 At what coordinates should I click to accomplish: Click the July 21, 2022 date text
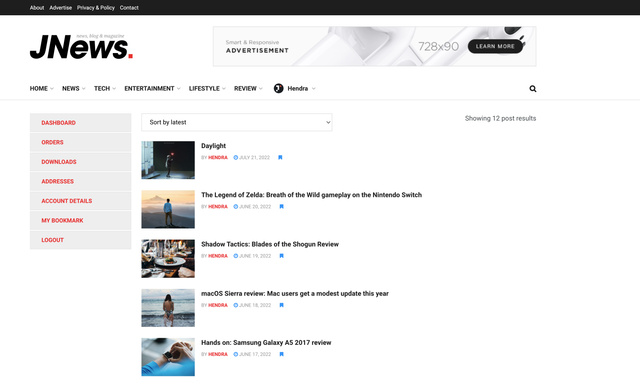(254, 158)
